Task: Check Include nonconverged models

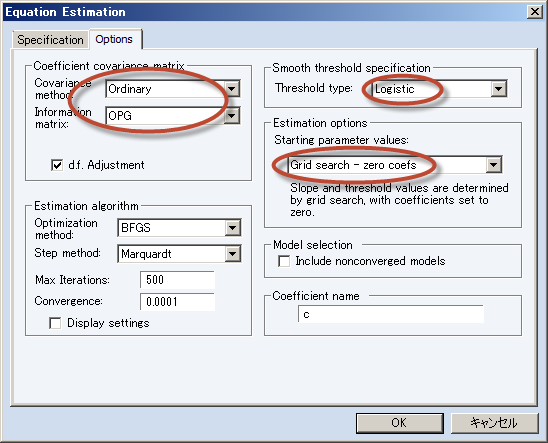Action: 284,261
